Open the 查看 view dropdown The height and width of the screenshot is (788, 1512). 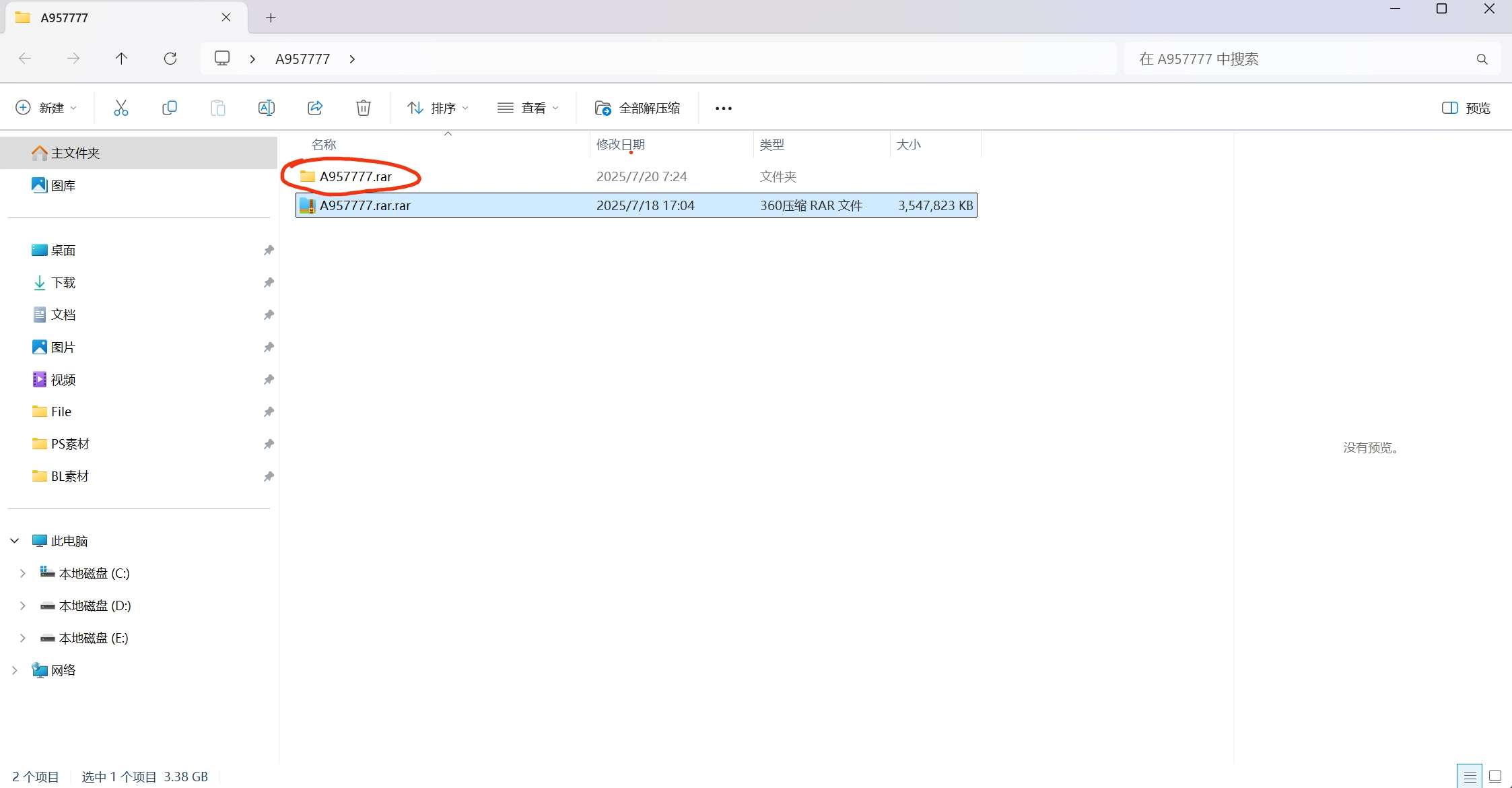point(528,108)
